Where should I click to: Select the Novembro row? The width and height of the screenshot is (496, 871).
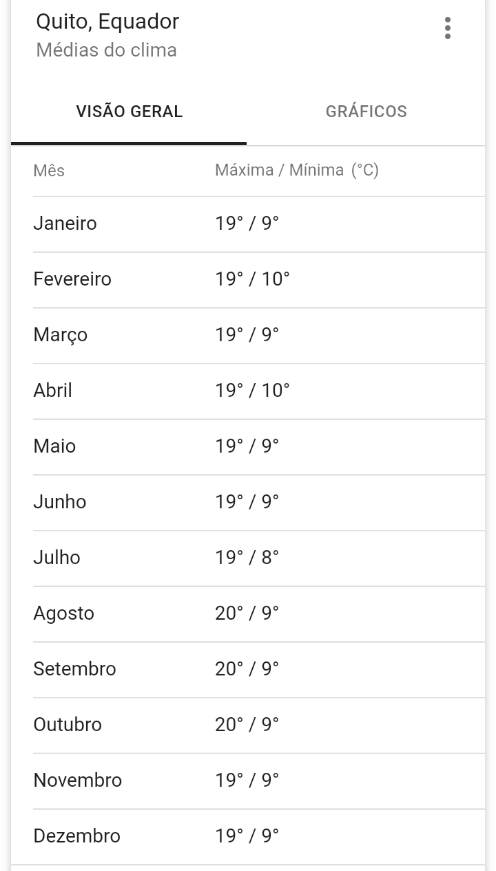[x=259, y=780]
